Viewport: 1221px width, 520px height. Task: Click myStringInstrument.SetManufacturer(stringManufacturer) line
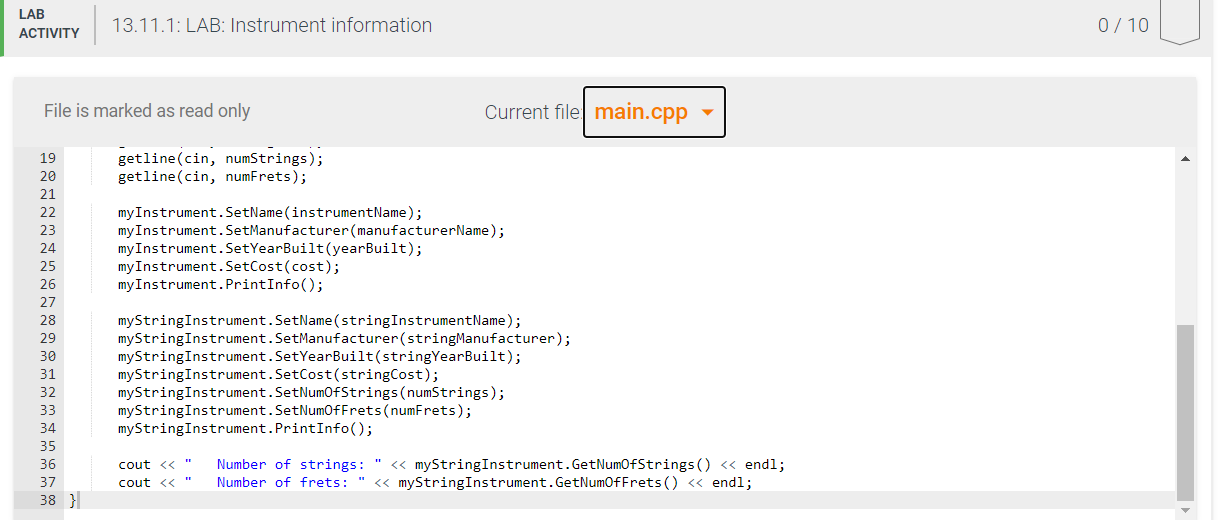(x=344, y=338)
